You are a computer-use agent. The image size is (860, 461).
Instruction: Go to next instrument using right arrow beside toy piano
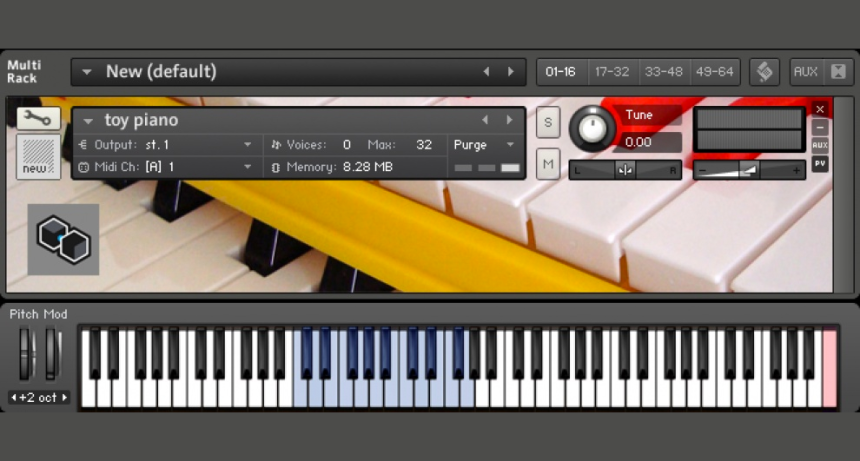click(510, 120)
